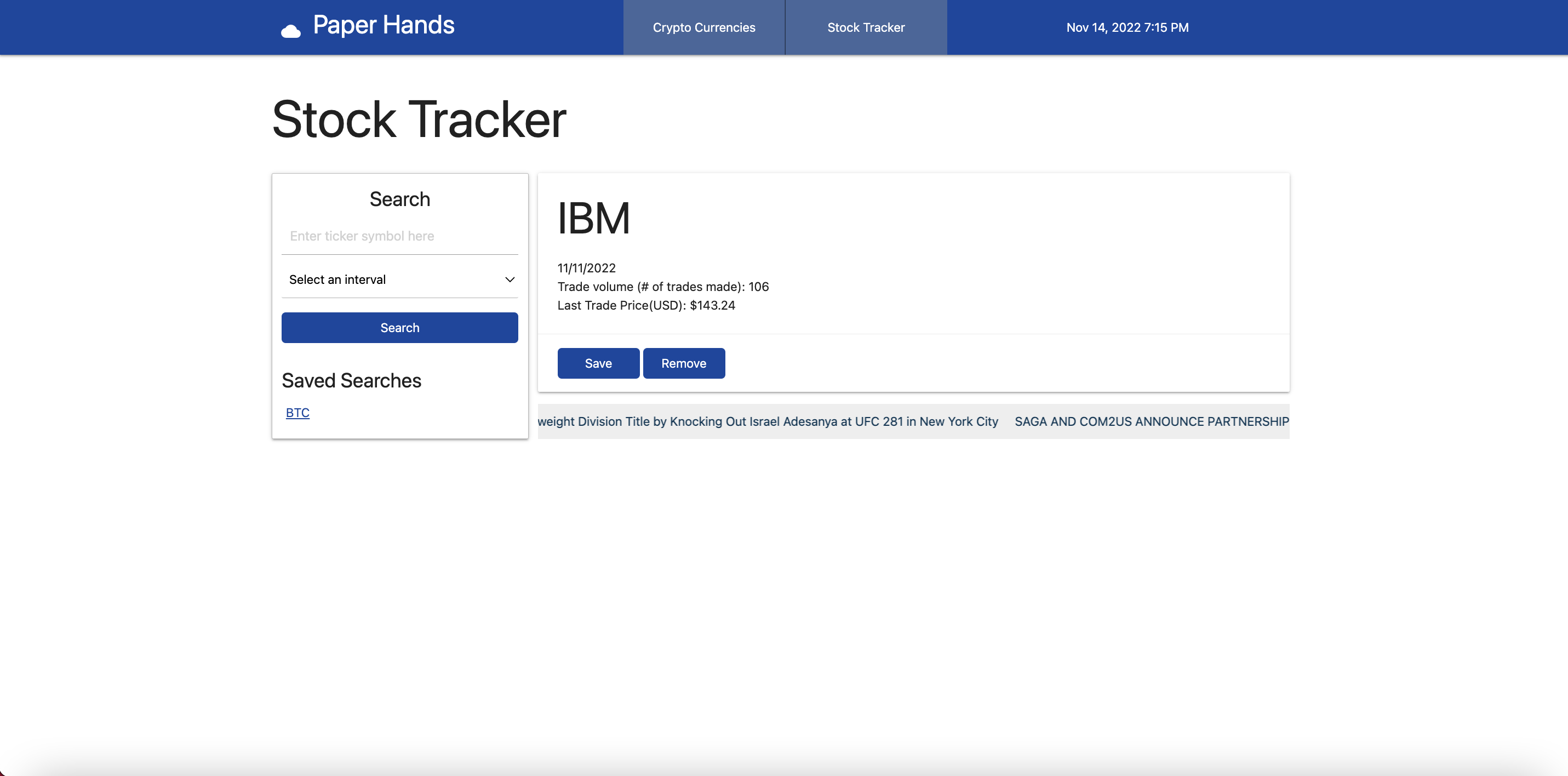Click the IBM stock heading

coord(593,218)
